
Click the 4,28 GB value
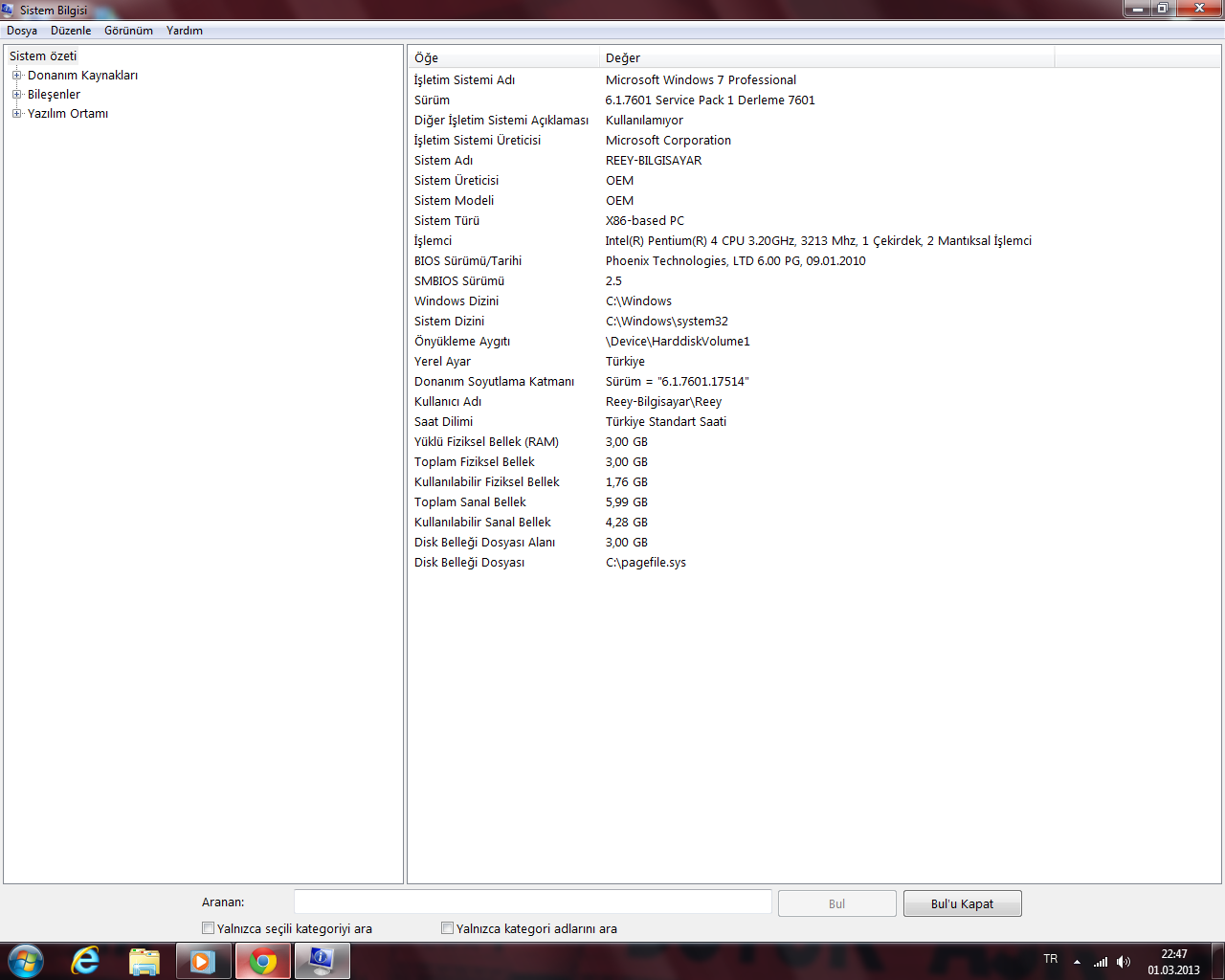click(627, 523)
